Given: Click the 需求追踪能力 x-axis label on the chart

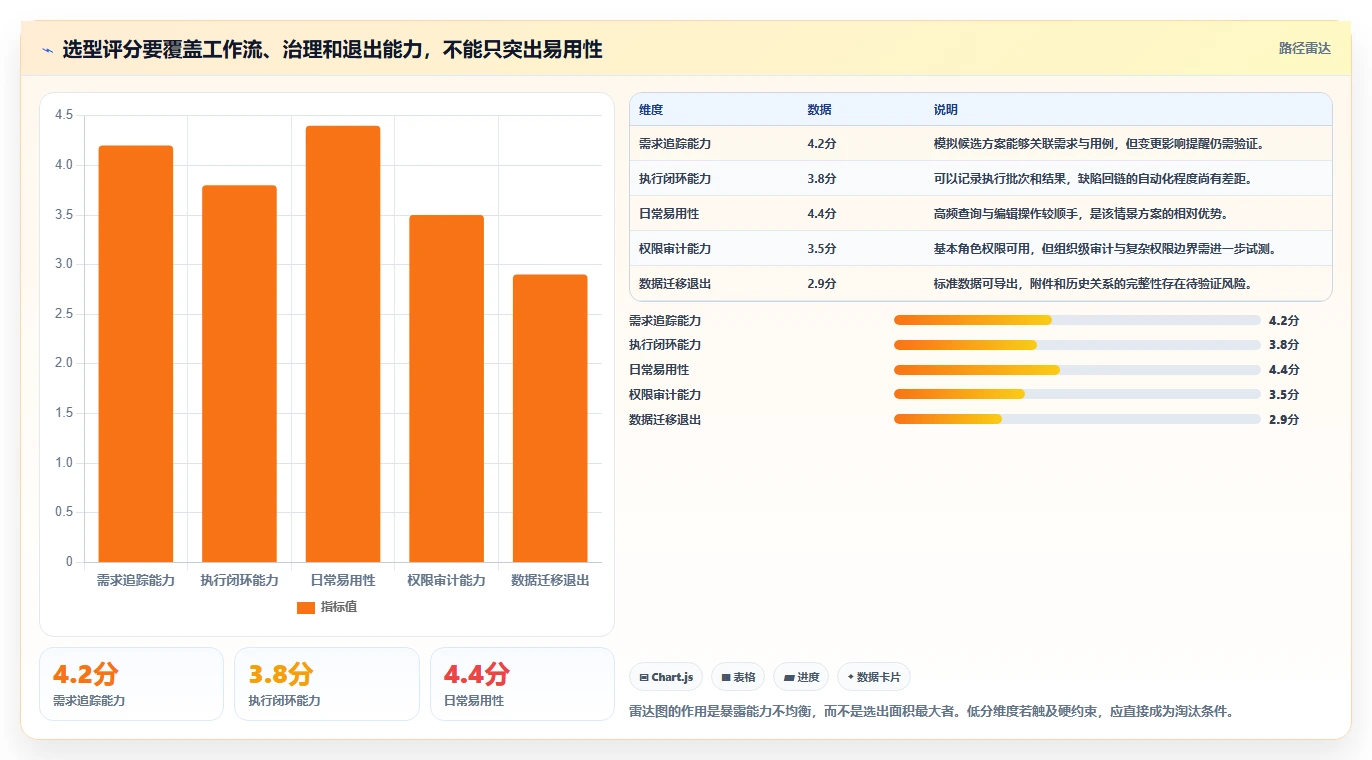Looking at the screenshot, I should pyautogui.click(x=136, y=580).
